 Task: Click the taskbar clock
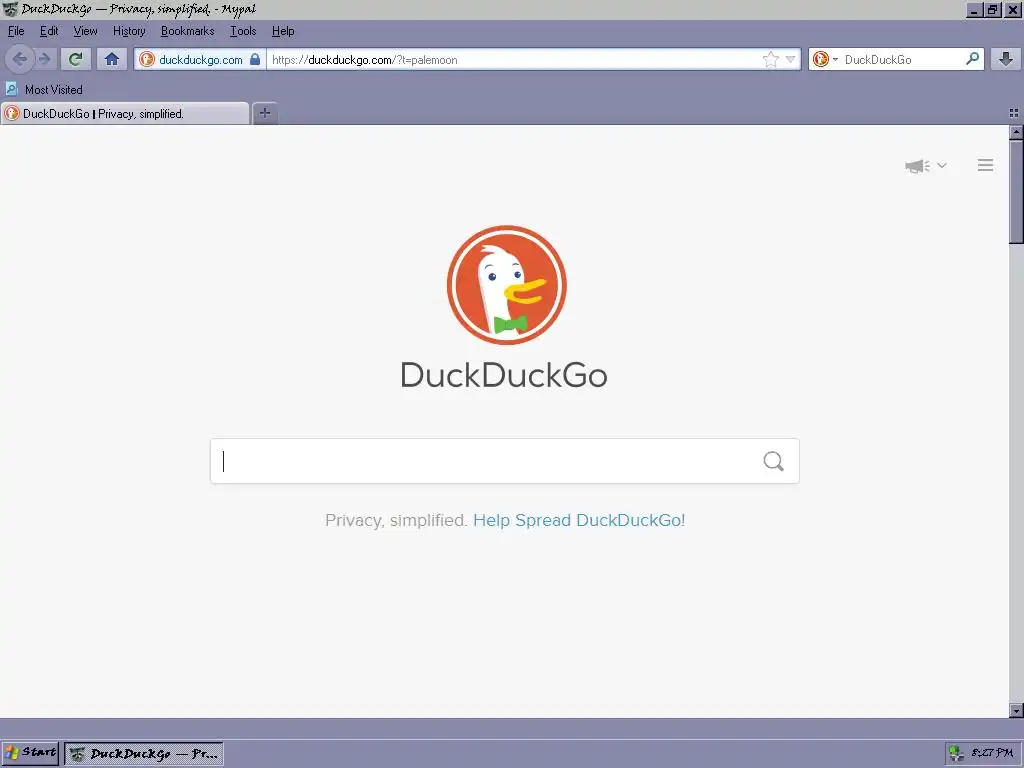point(992,753)
